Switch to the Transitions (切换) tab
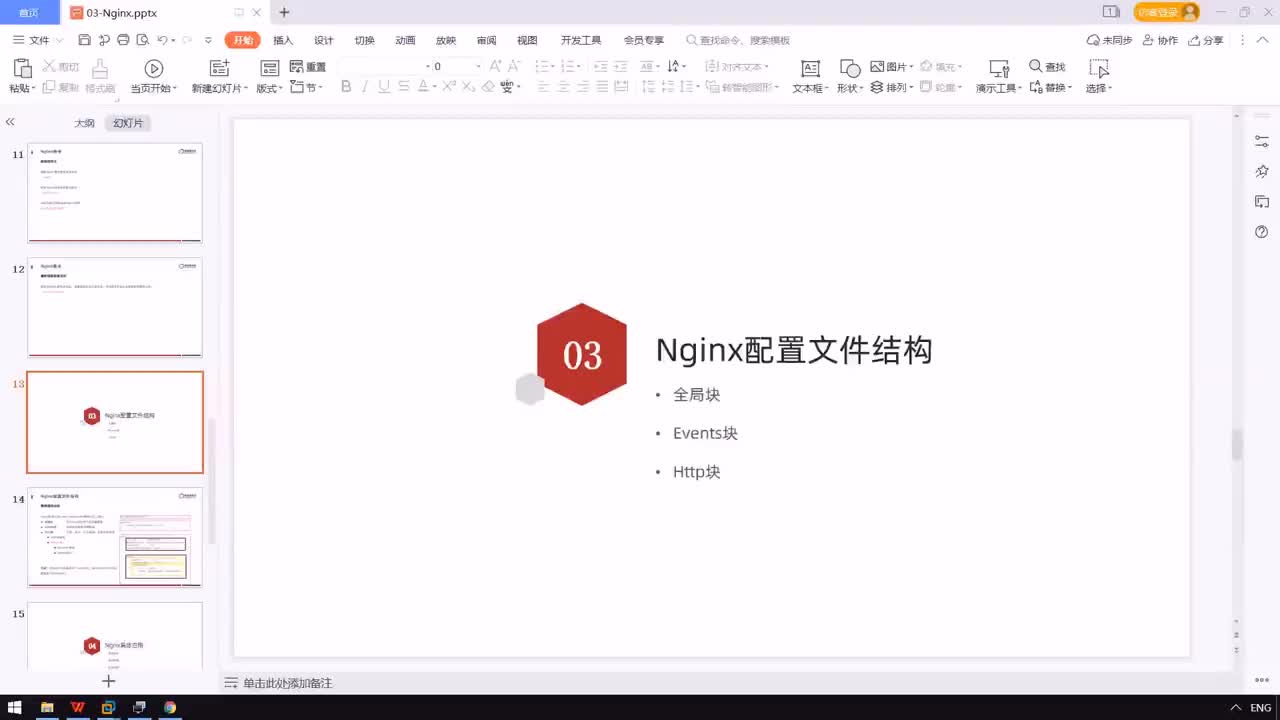Screen dimensions: 1280x720 [365, 40]
